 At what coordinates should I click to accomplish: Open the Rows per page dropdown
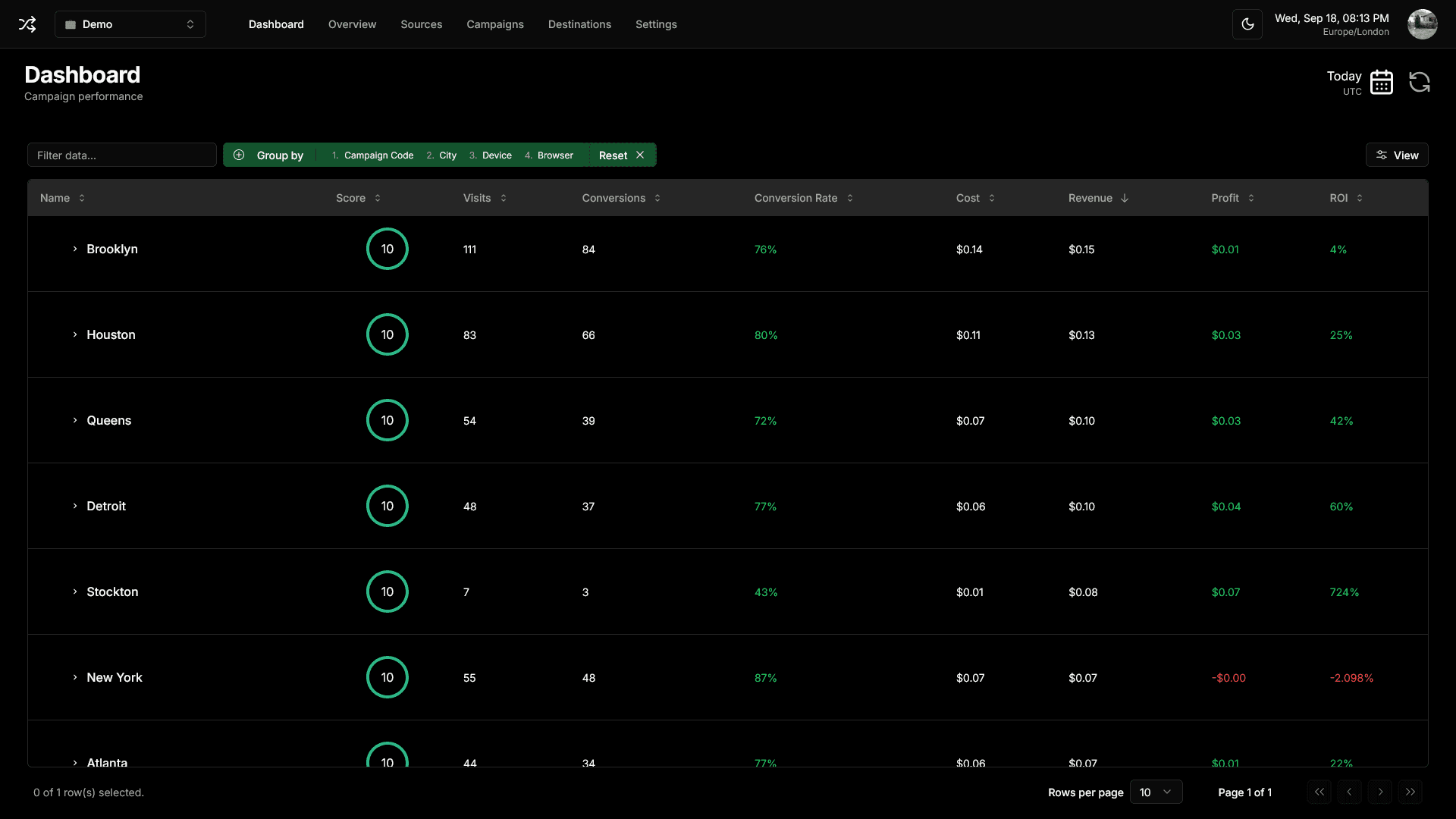coord(1156,792)
